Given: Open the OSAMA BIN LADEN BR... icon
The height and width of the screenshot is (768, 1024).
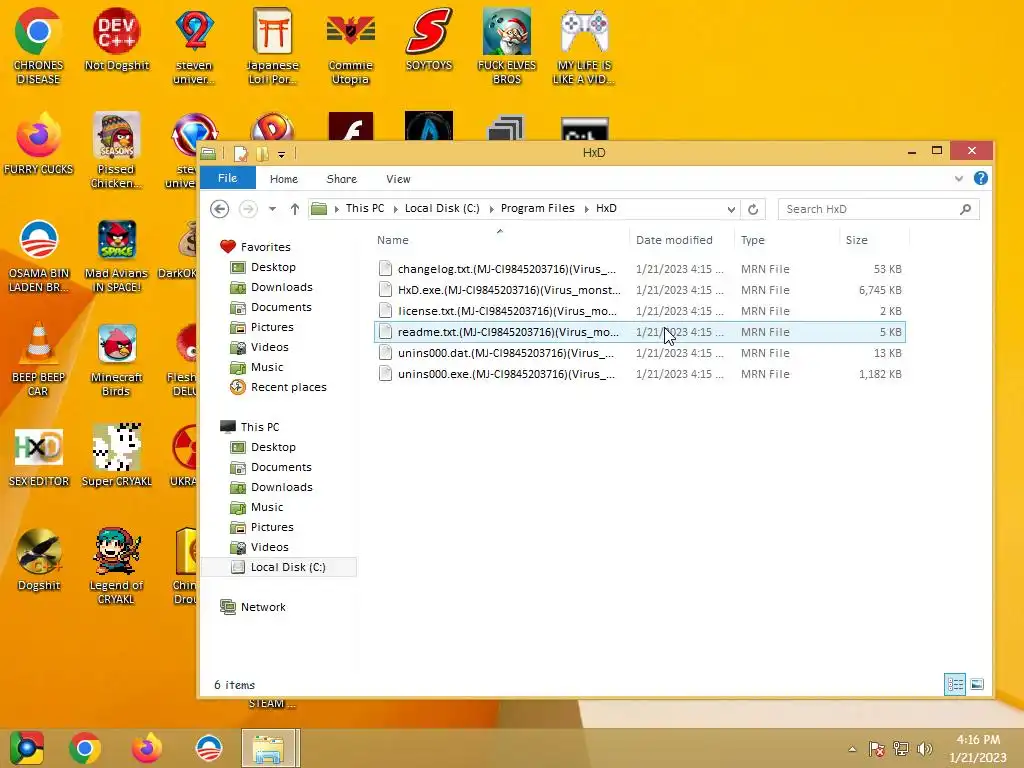Looking at the screenshot, I should pos(38,255).
